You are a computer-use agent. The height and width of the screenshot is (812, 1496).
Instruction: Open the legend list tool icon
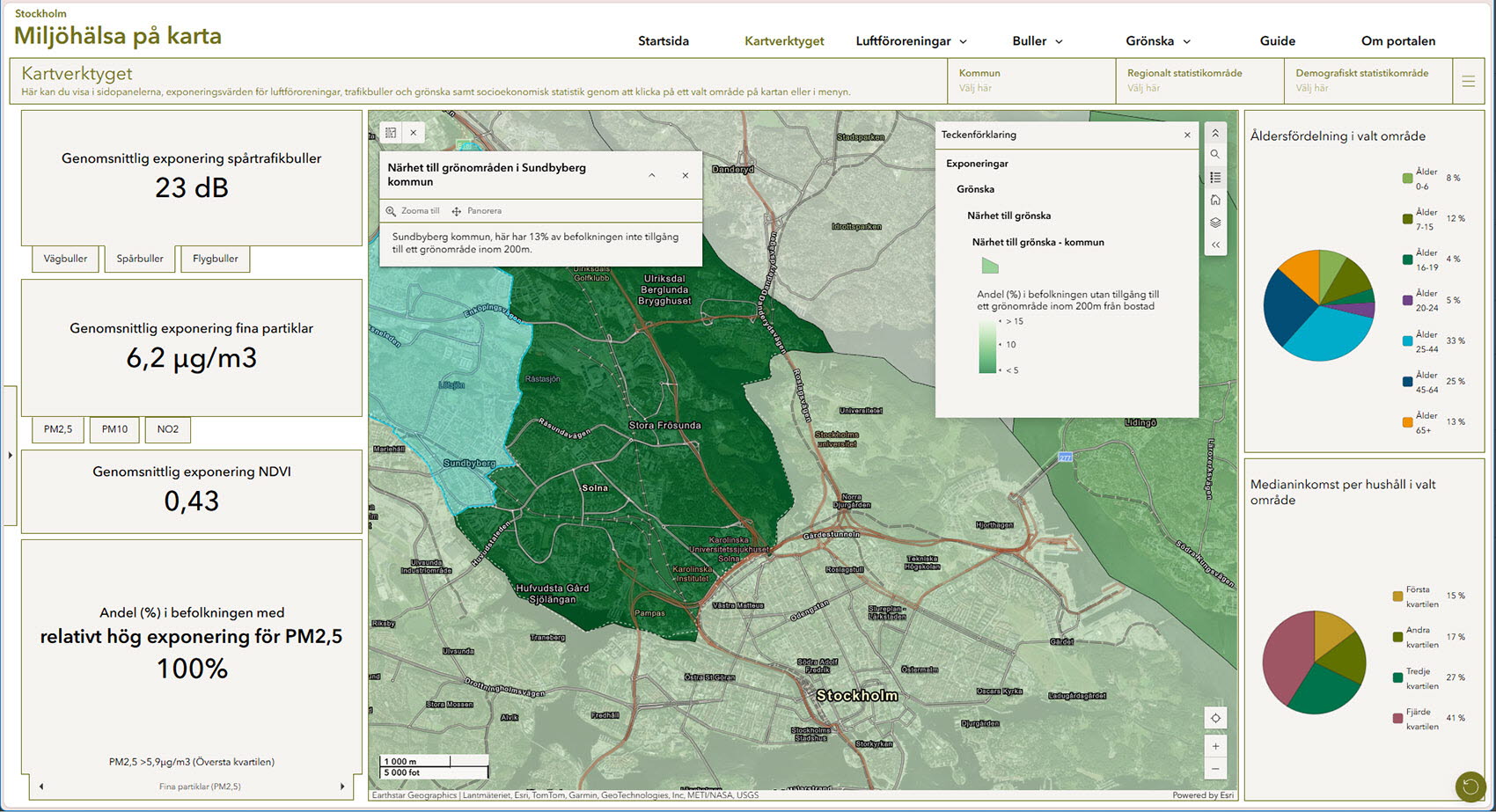pos(1215,178)
